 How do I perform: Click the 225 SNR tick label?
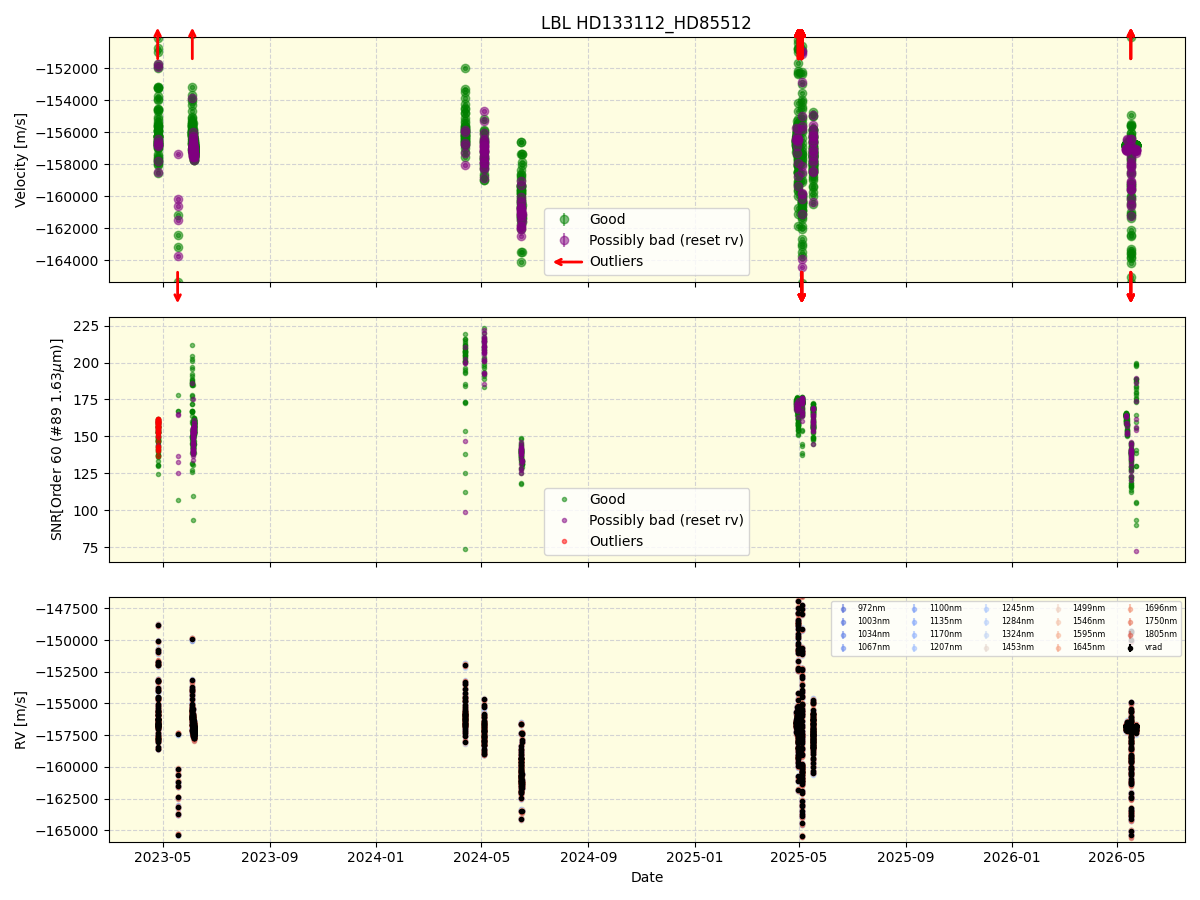click(88, 326)
